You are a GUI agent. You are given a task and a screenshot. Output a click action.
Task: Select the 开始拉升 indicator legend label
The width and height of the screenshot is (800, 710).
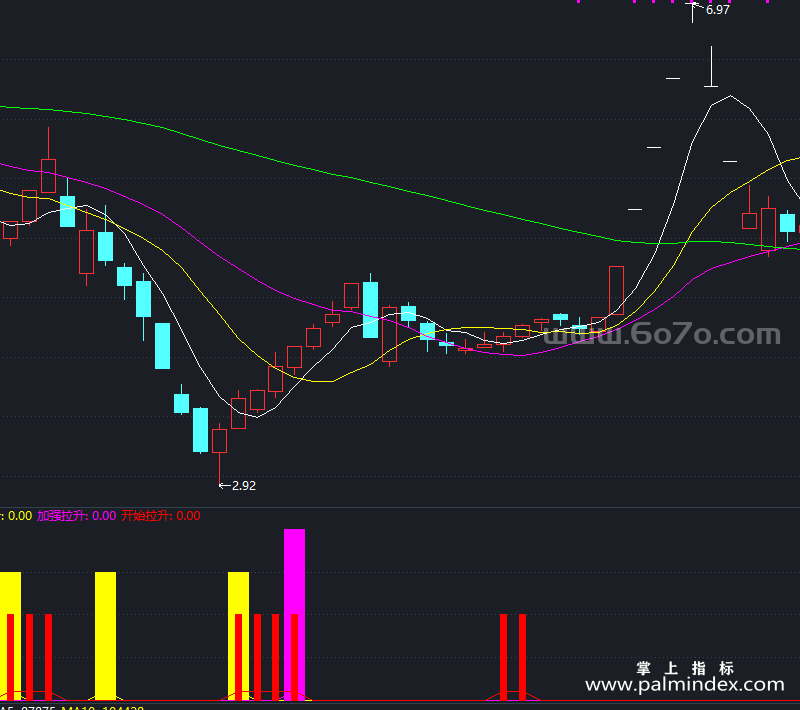click(161, 516)
